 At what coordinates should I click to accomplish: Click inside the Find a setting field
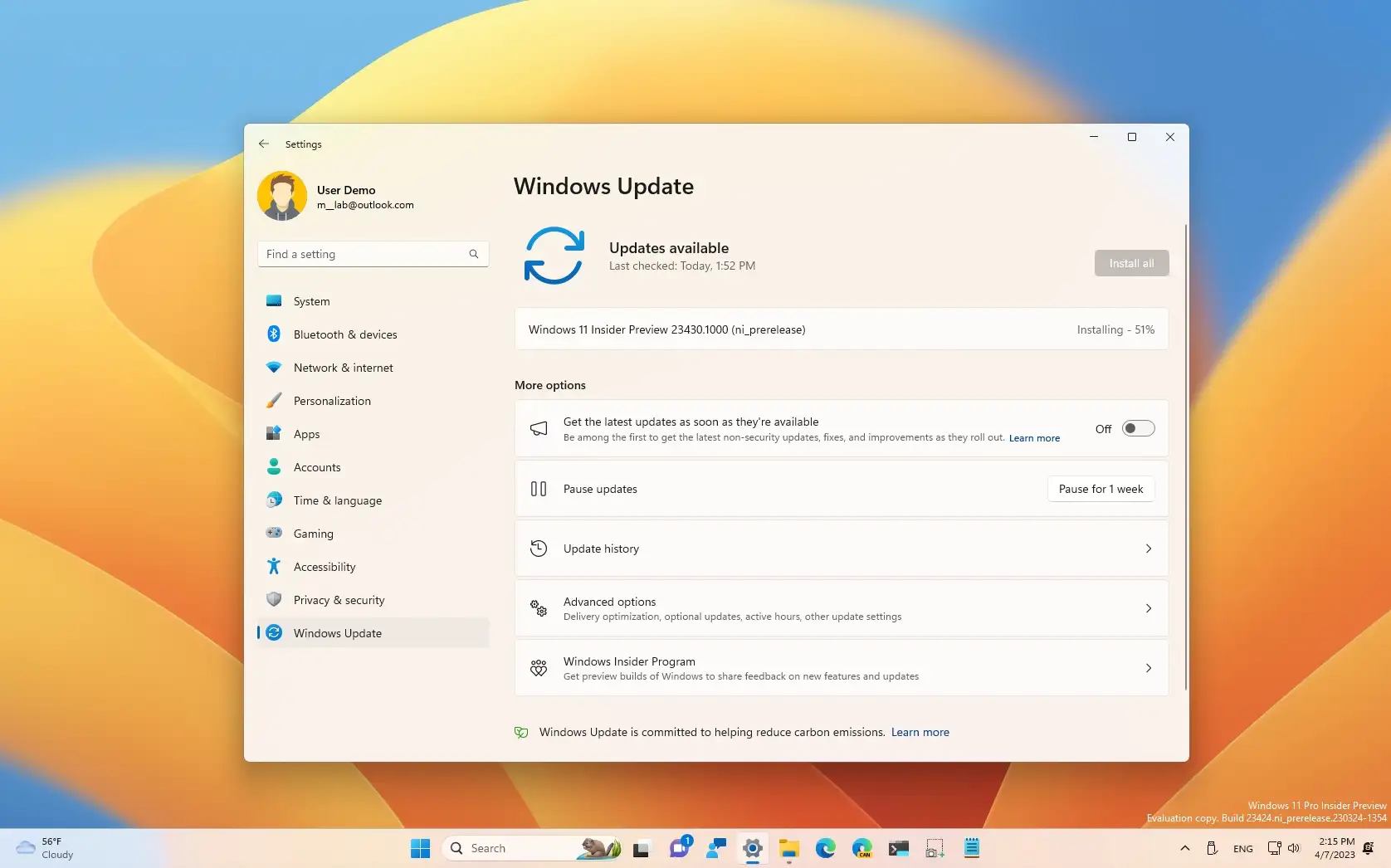point(365,254)
